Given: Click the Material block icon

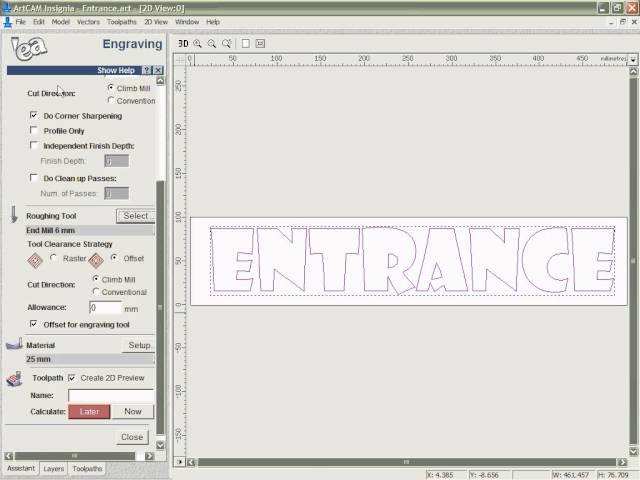Looking at the screenshot, I should click(x=14, y=344).
